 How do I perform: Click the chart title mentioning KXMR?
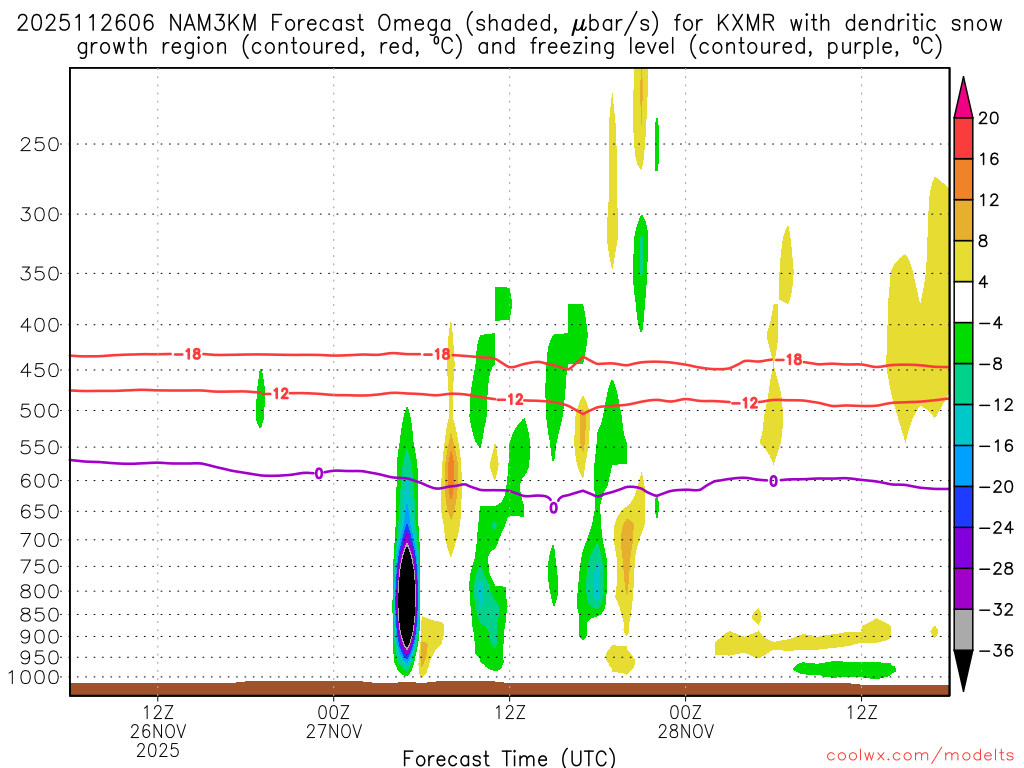pos(509,35)
